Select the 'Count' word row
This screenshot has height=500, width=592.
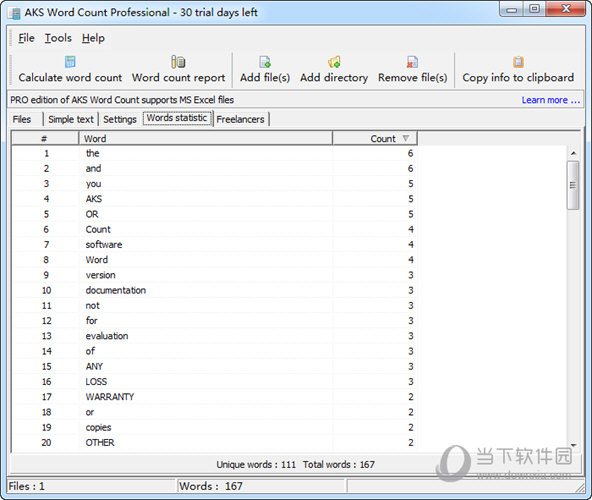coord(214,230)
